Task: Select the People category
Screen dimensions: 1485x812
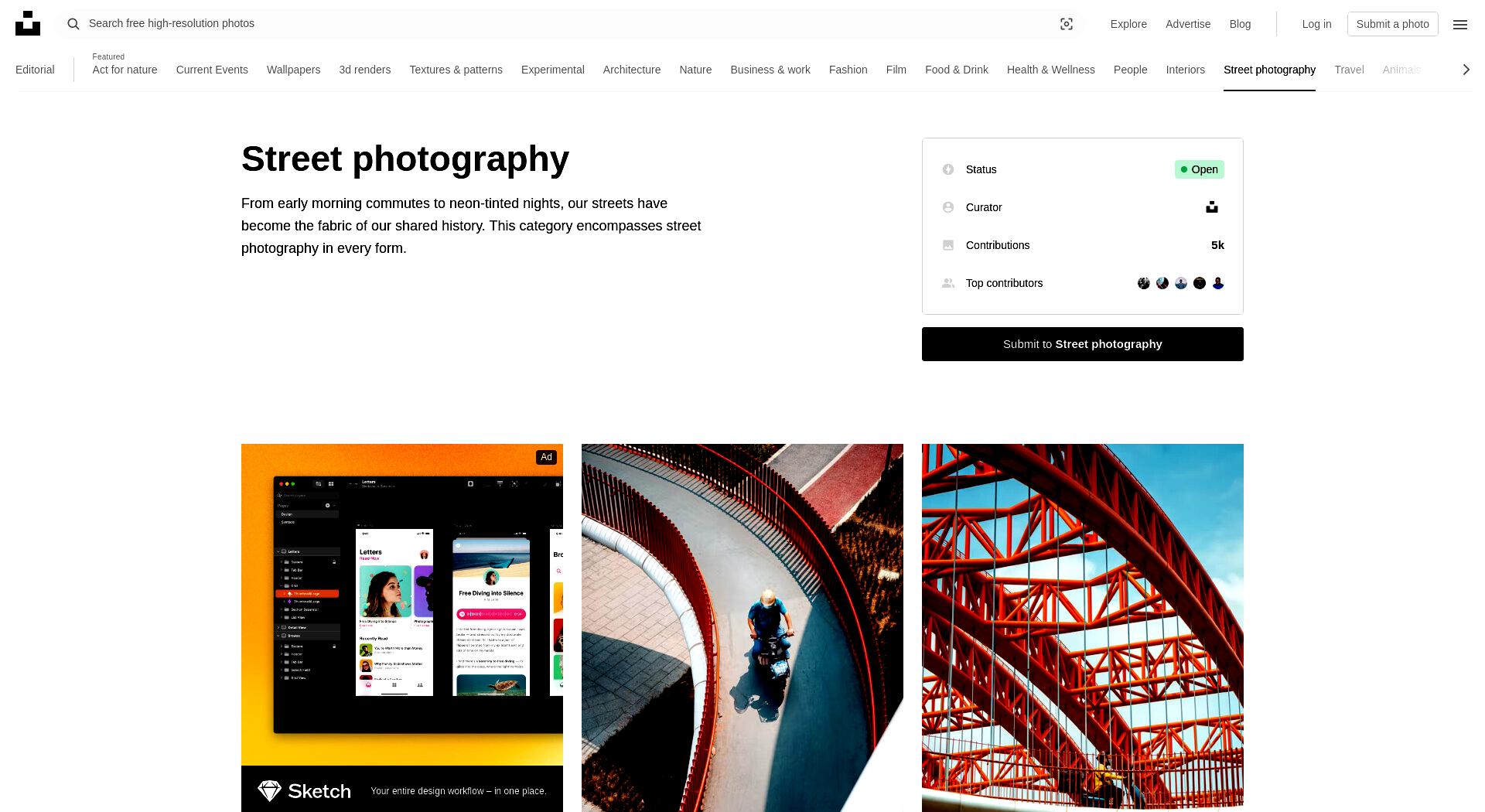Action: pos(1130,70)
